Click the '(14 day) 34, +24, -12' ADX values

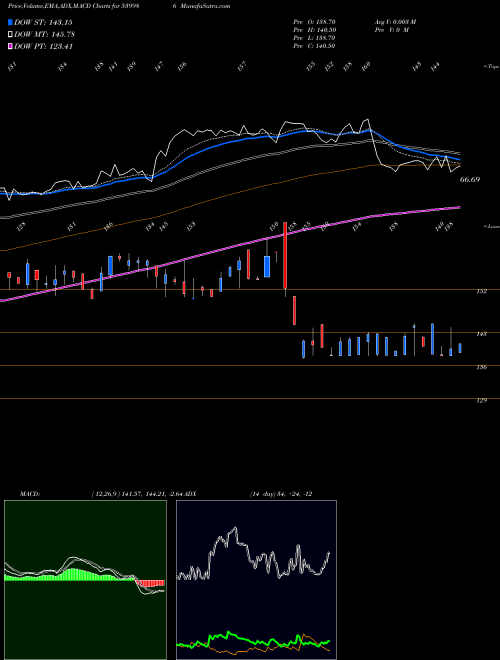pyautogui.click(x=281, y=493)
